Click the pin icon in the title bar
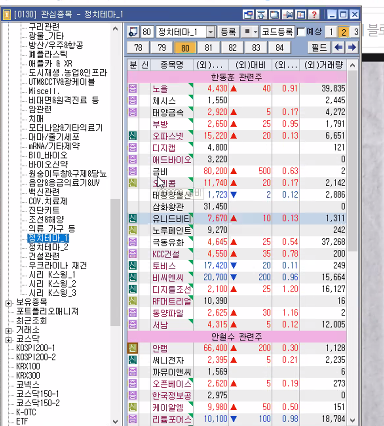Image resolution: width=384 pixels, height=426 pixels. pos(288,15)
